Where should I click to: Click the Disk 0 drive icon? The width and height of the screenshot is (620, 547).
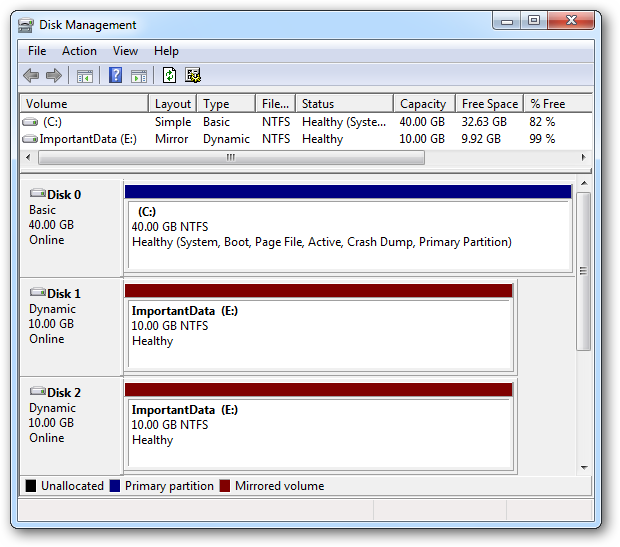click(x=38, y=193)
